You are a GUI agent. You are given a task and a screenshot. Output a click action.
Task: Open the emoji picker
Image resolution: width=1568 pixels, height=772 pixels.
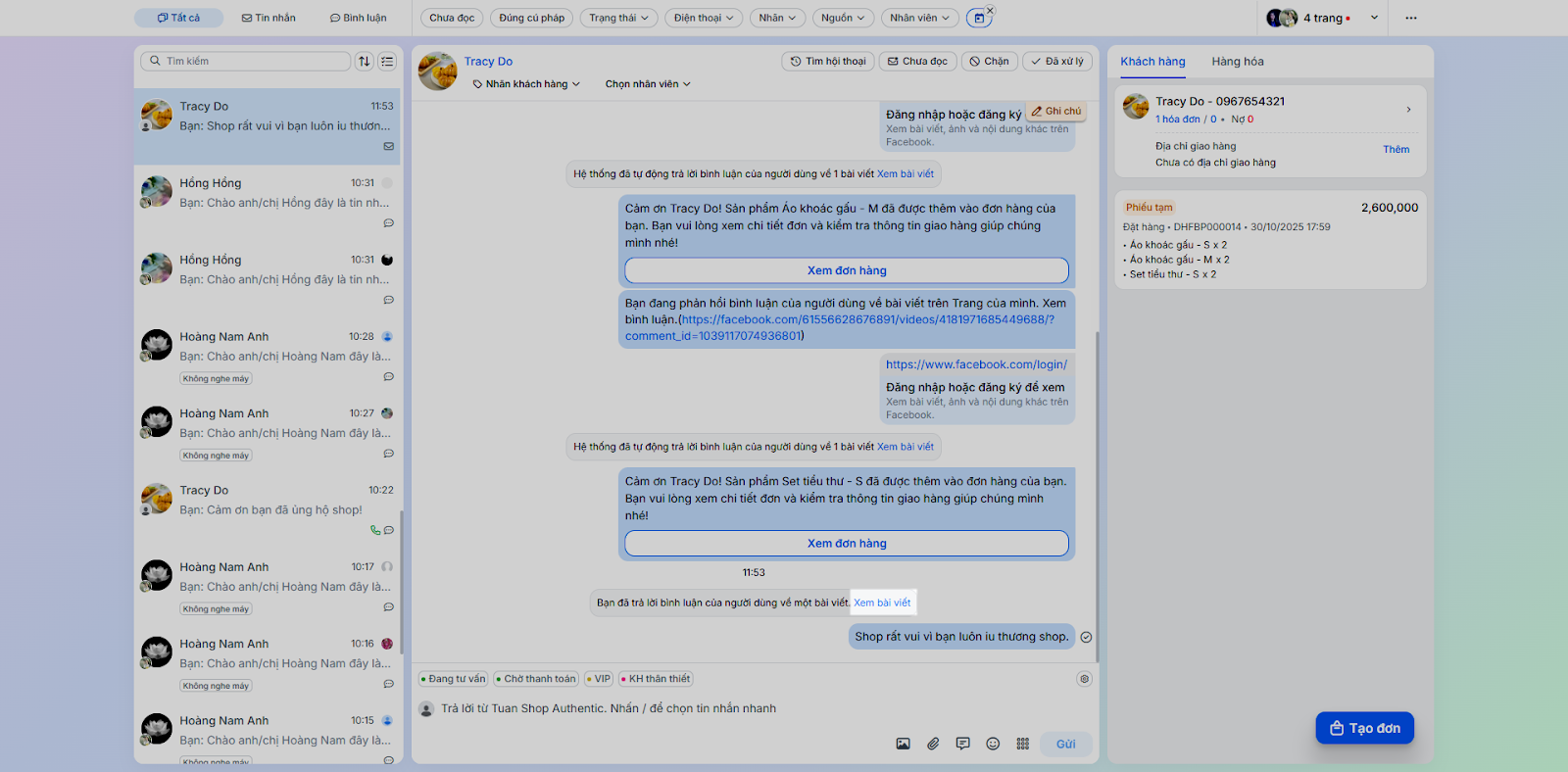(993, 744)
